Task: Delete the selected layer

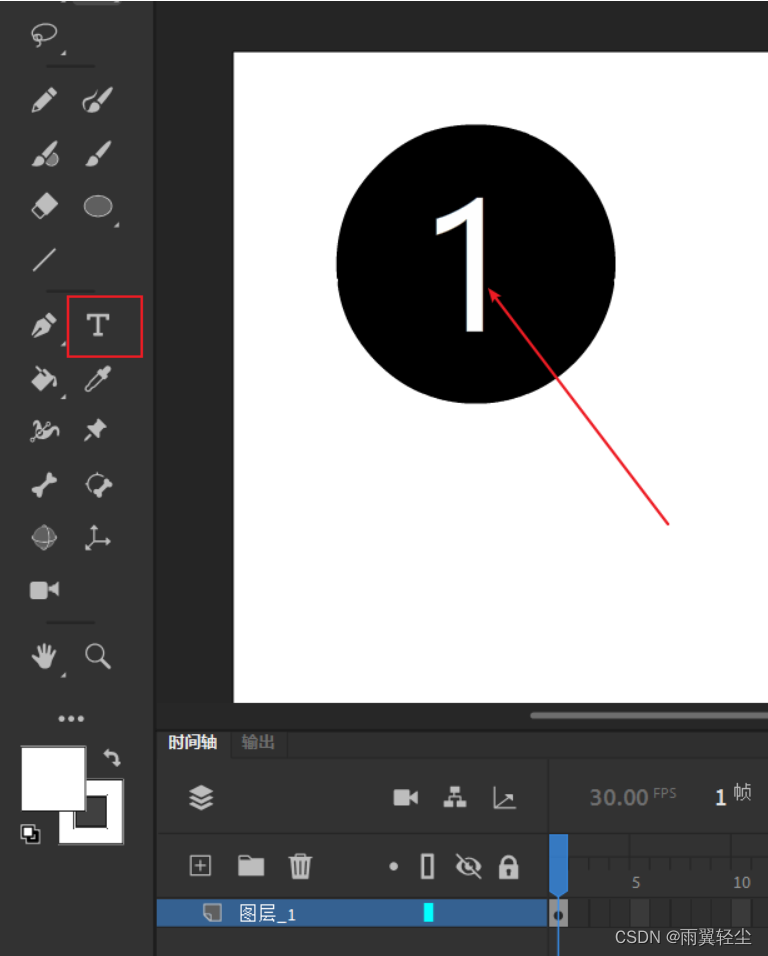Action: coord(300,866)
